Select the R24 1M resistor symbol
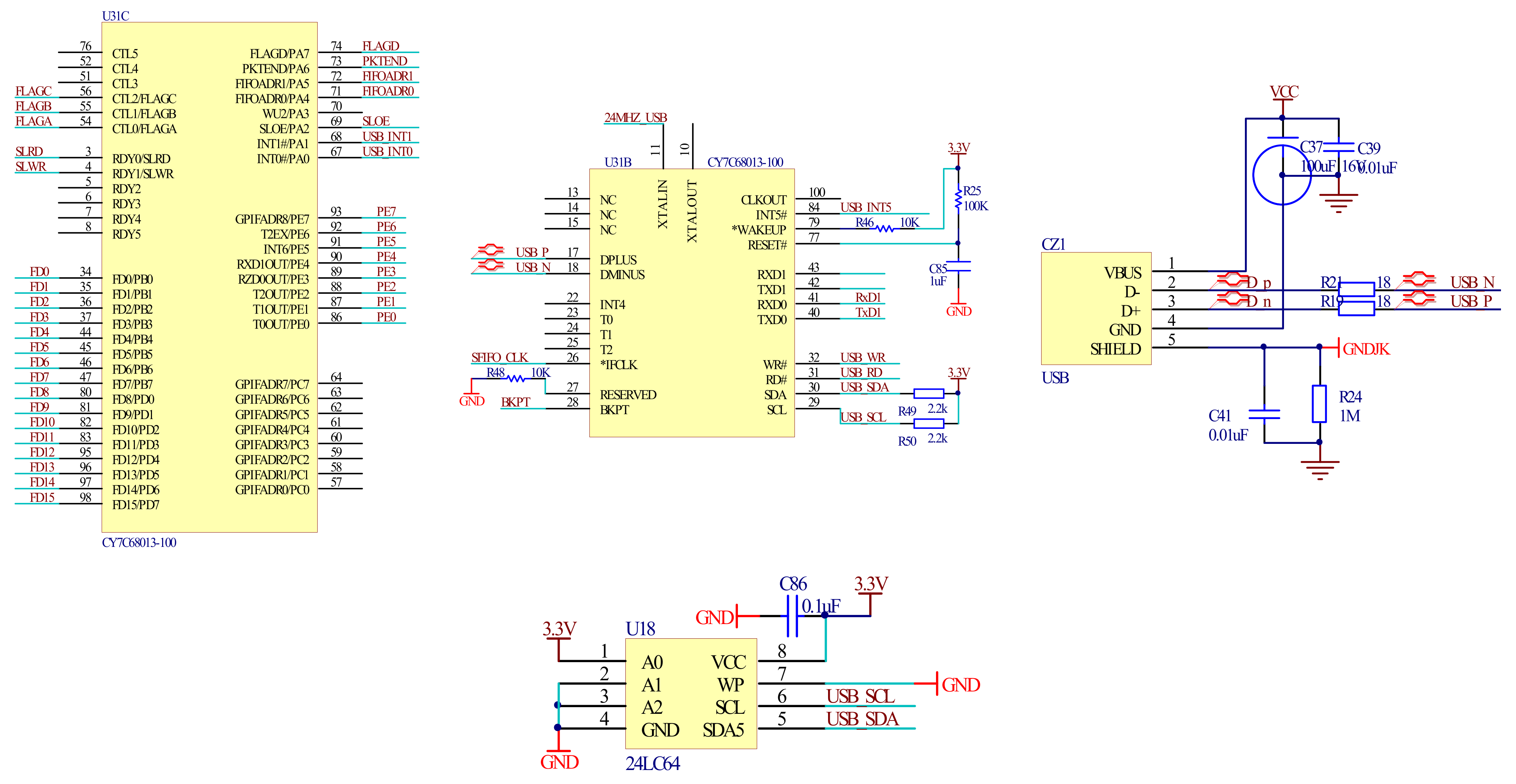 [x=1319, y=403]
